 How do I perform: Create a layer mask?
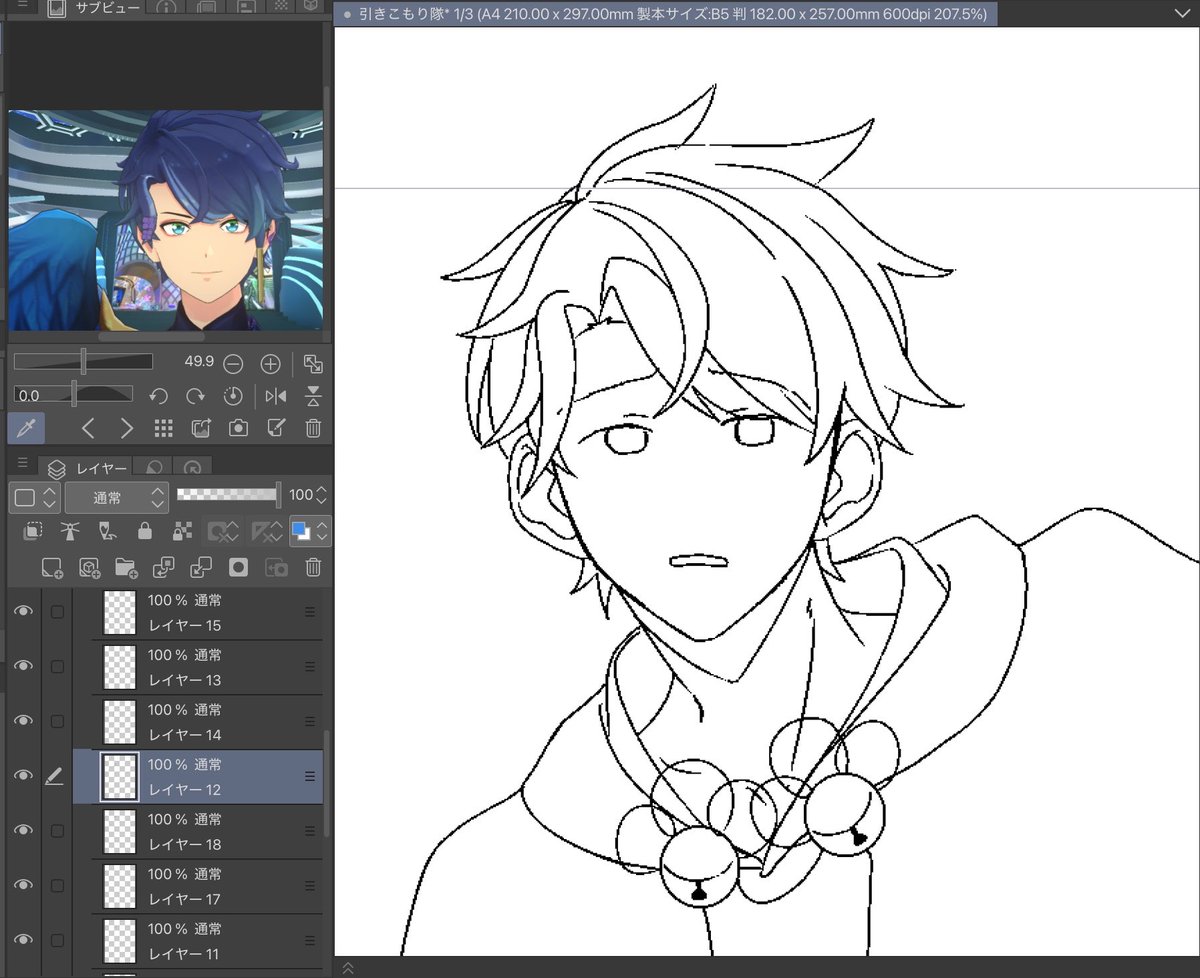pyautogui.click(x=238, y=568)
